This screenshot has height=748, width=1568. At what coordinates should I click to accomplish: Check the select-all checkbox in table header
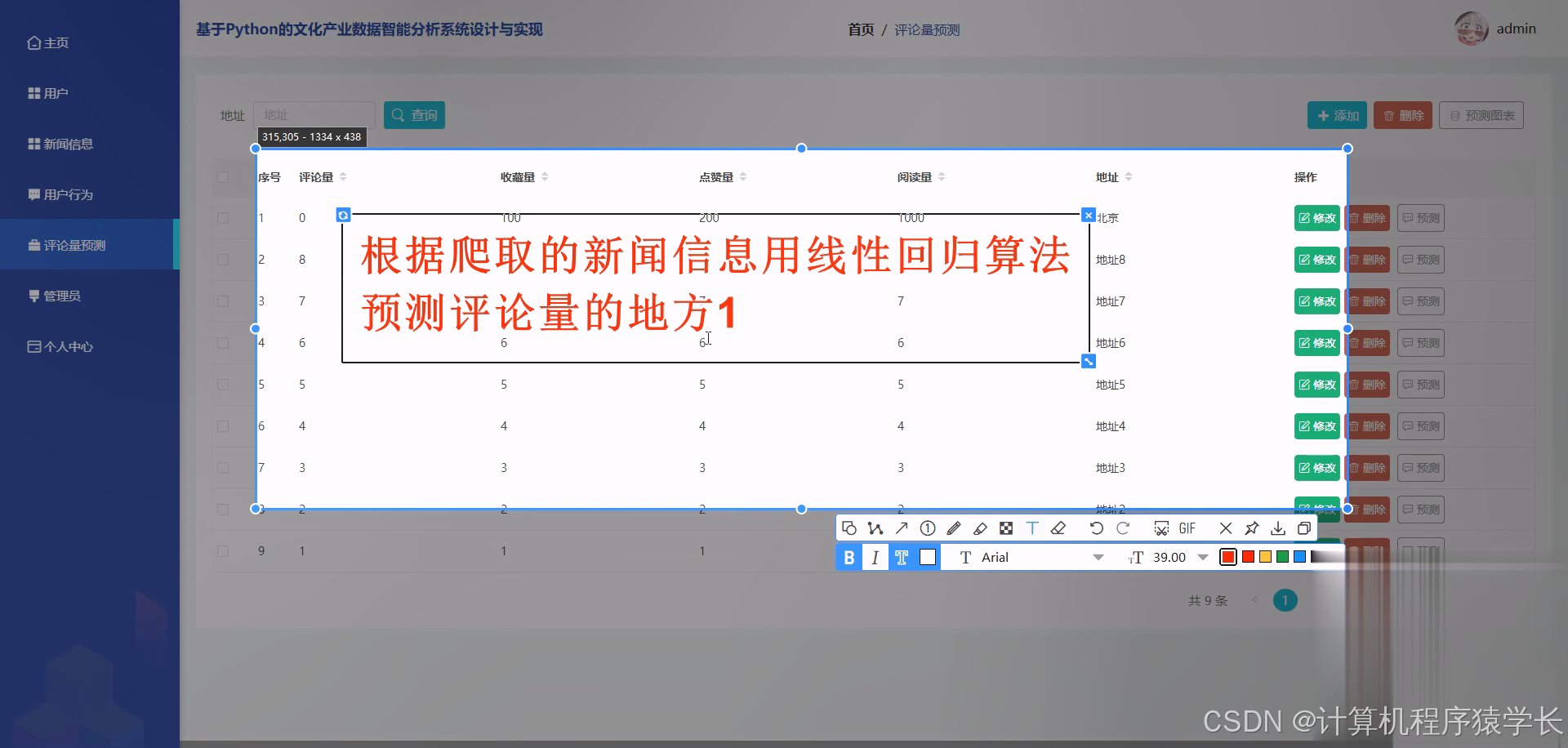223,177
